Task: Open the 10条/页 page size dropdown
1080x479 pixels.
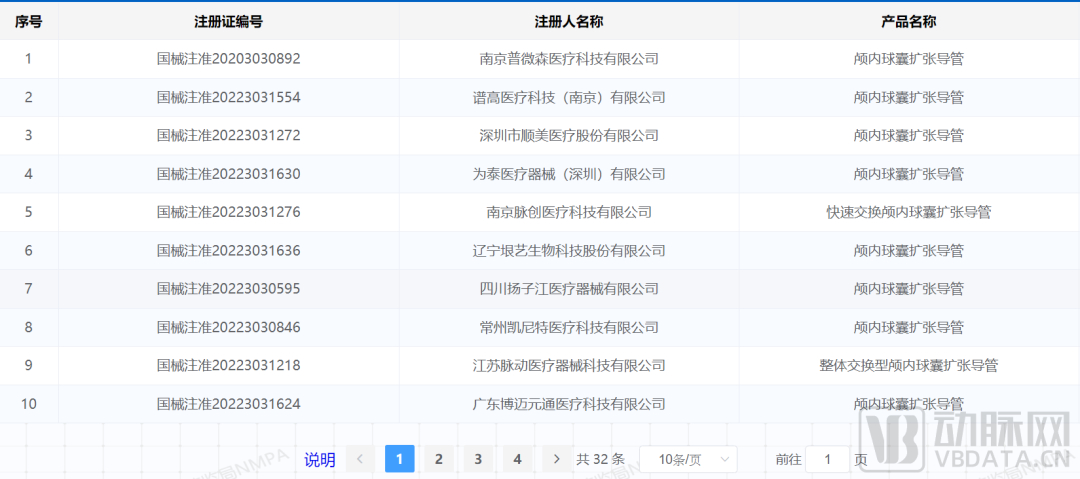Action: coord(687,459)
